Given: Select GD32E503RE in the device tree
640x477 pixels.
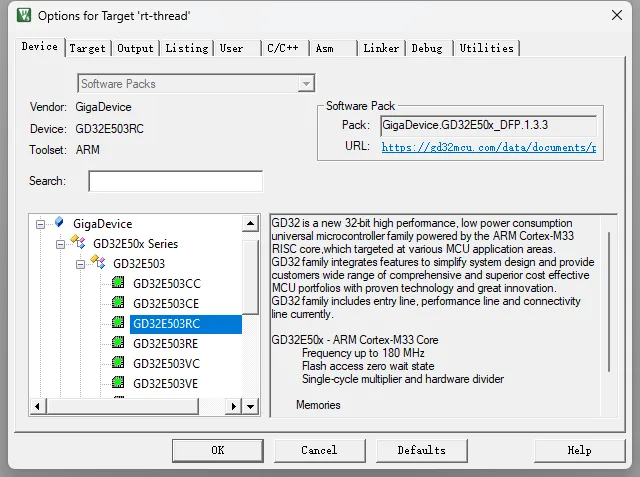Looking at the screenshot, I should point(165,344).
